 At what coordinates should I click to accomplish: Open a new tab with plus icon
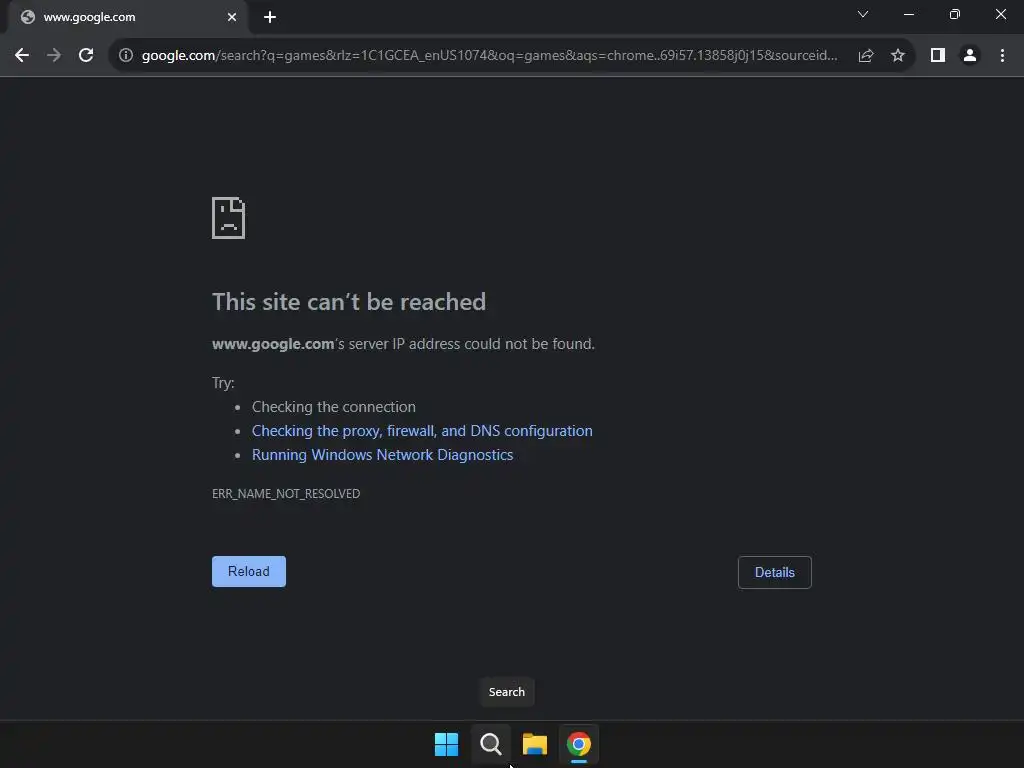[270, 18]
